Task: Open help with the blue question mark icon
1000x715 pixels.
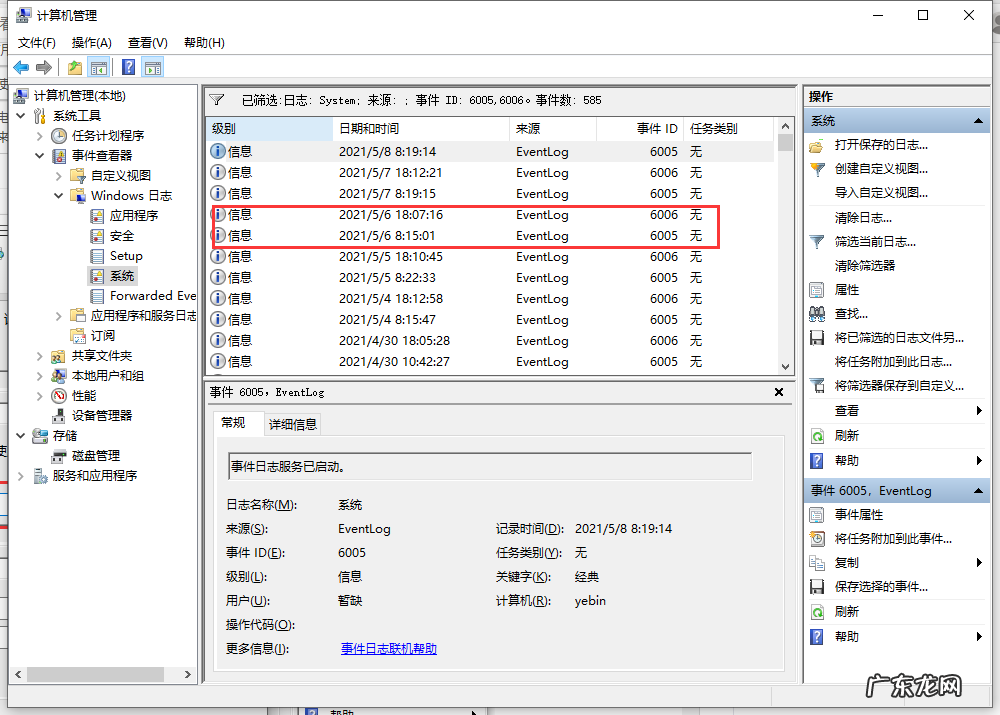Action: tap(127, 66)
